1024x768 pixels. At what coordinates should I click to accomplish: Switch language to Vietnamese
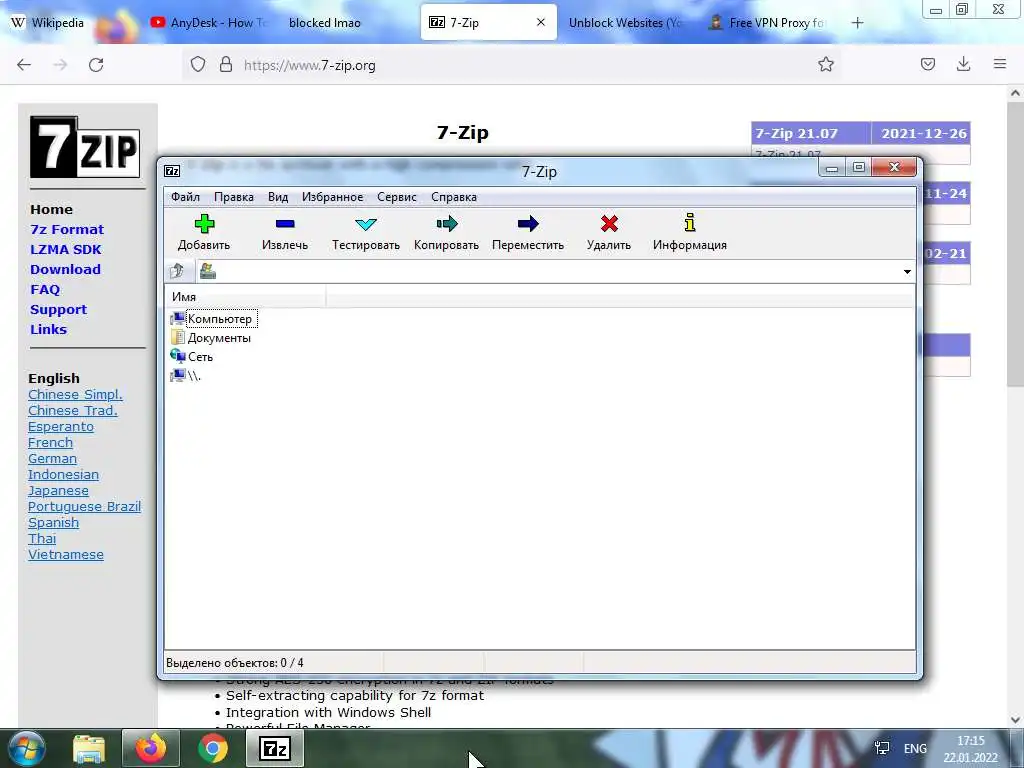[65, 554]
